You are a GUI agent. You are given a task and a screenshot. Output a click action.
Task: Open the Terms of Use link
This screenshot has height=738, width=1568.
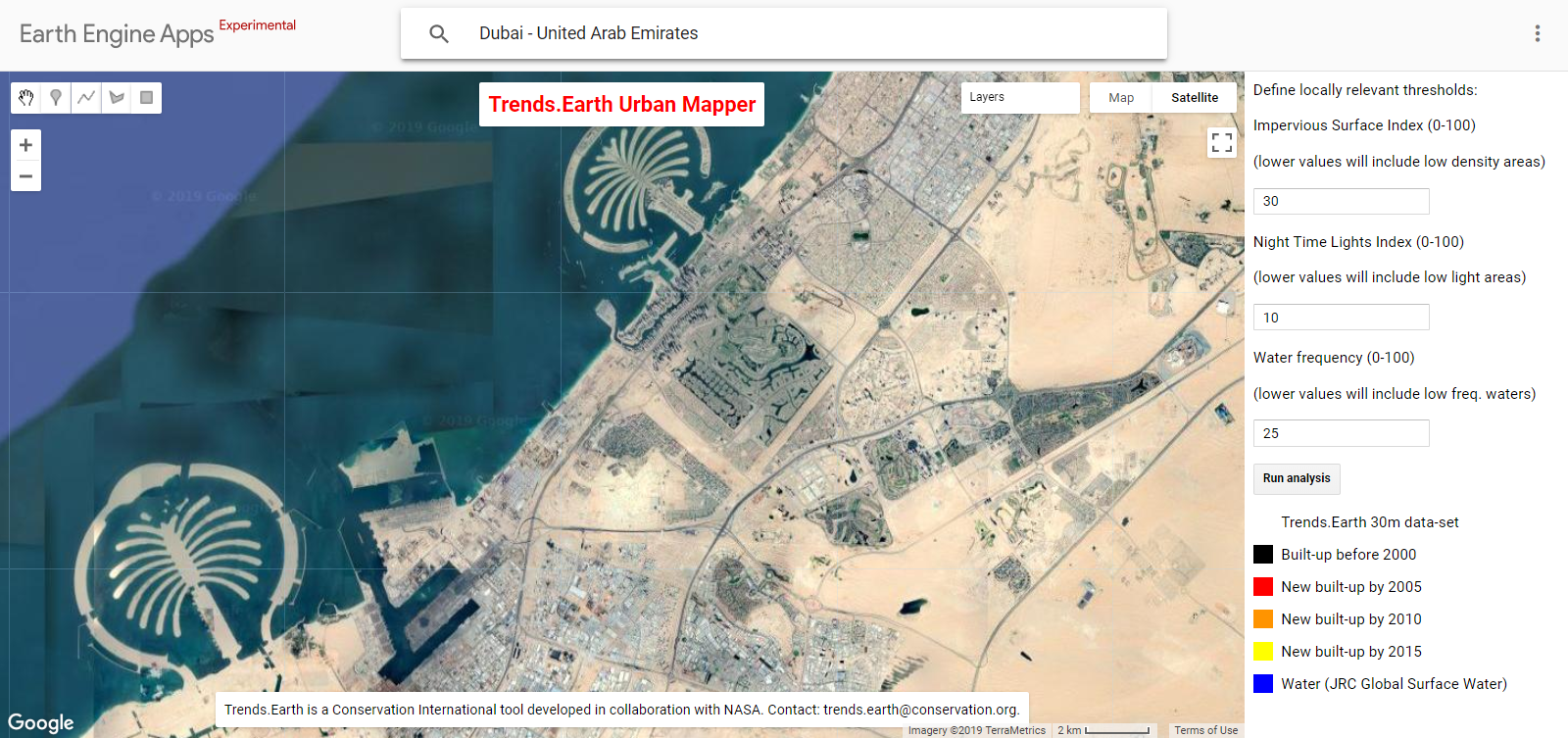click(1206, 730)
